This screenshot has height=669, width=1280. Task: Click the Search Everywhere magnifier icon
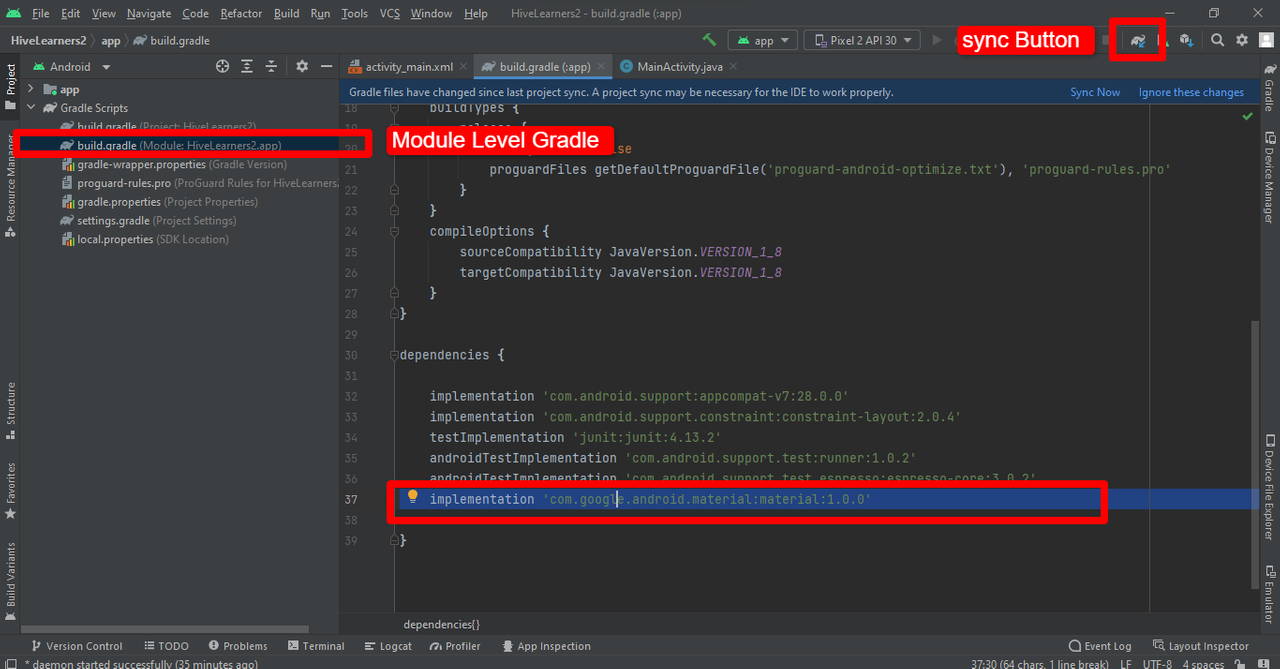1217,40
